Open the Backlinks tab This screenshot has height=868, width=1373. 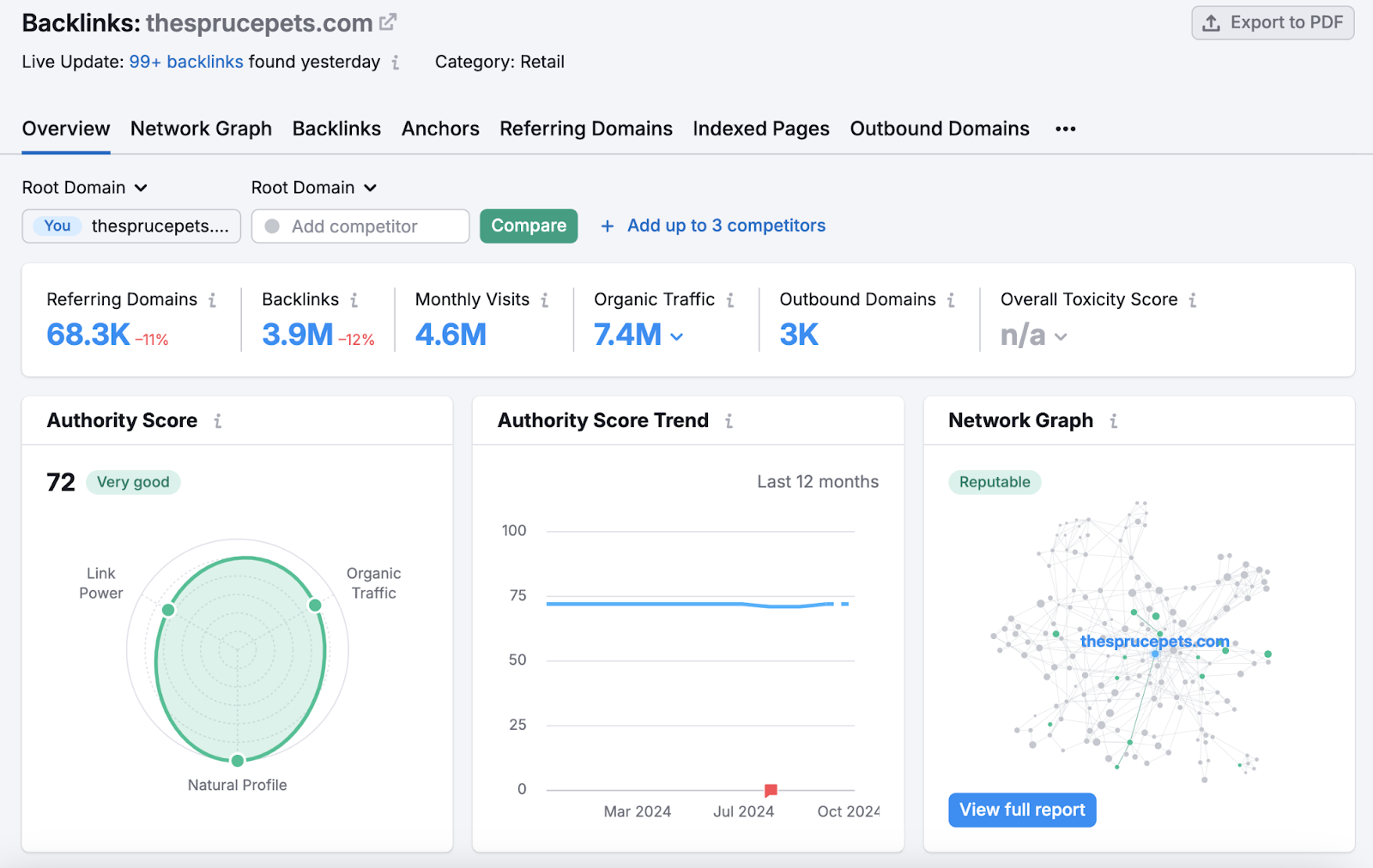coord(336,129)
